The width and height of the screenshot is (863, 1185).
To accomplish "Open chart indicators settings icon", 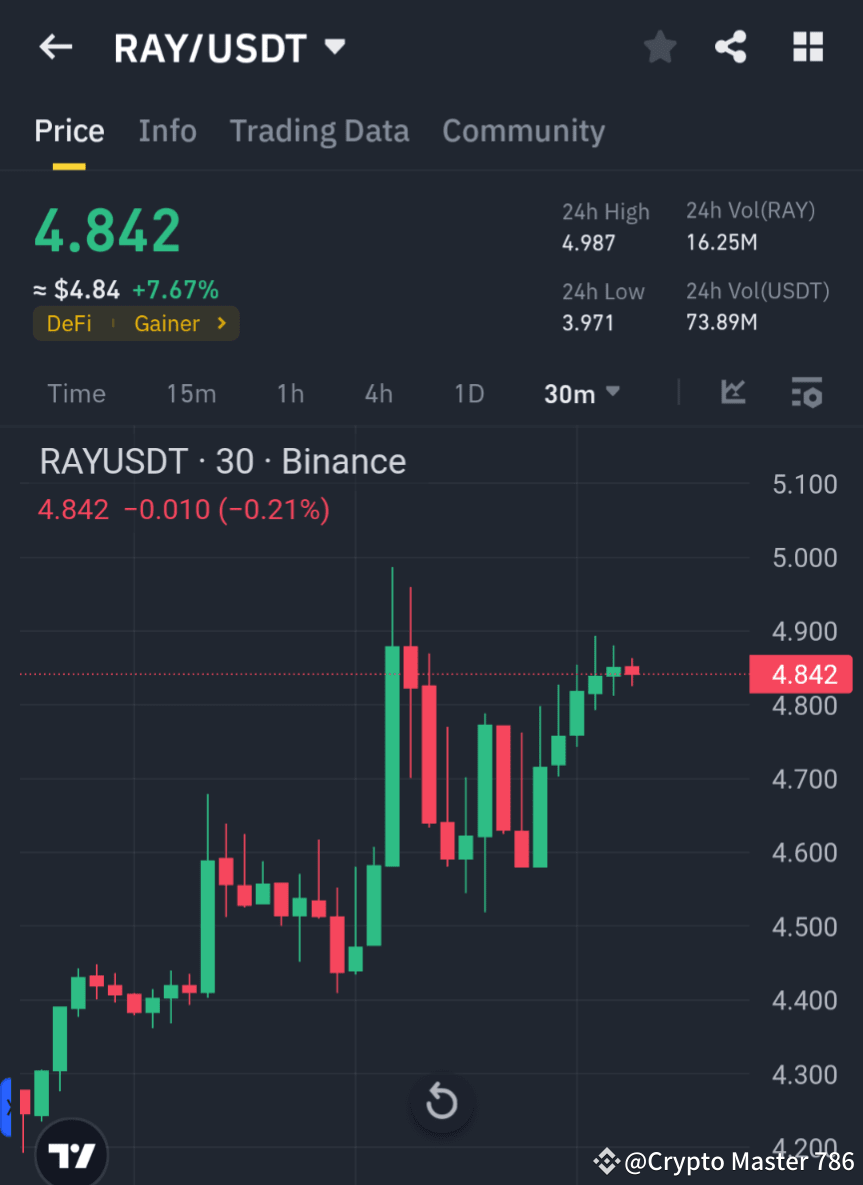I will tap(806, 393).
